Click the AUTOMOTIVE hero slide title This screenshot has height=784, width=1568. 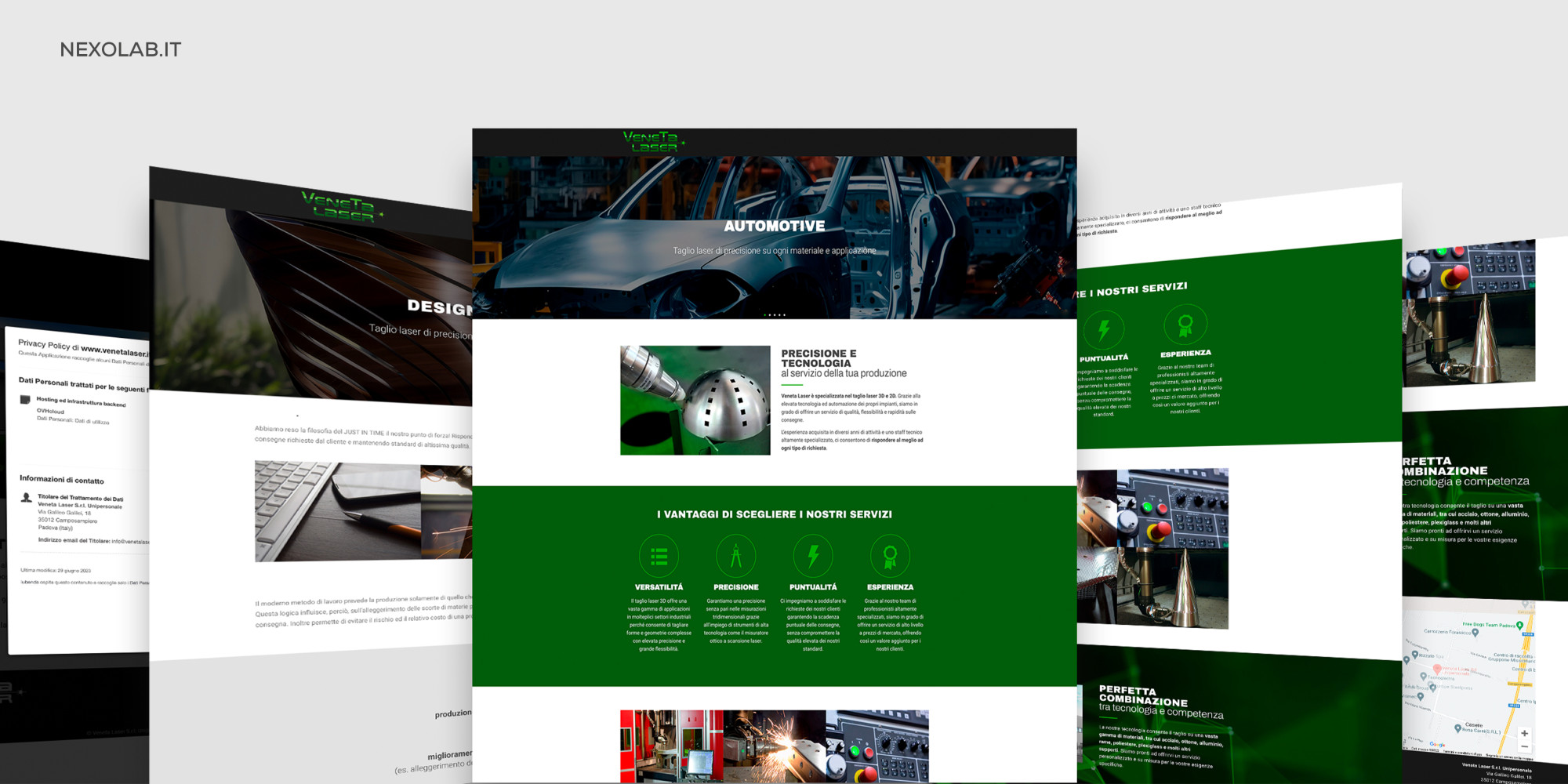pos(774,227)
